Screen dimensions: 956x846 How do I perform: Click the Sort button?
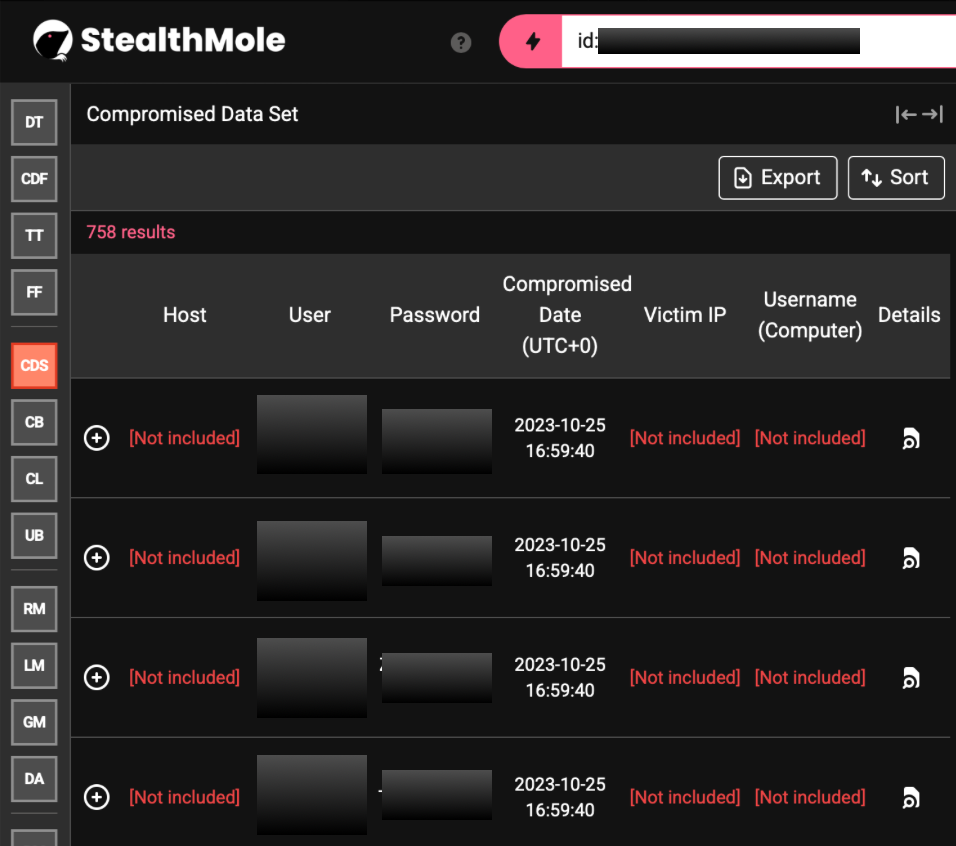click(895, 178)
